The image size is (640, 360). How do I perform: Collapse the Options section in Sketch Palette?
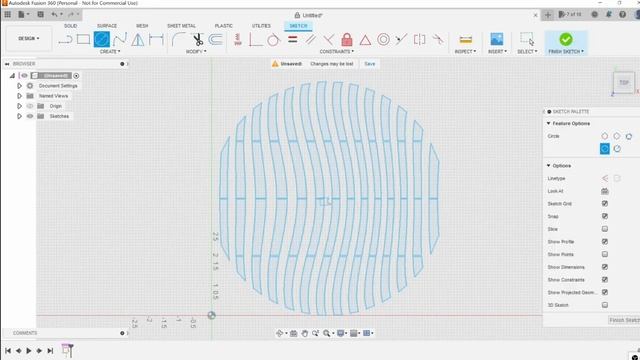pos(549,165)
